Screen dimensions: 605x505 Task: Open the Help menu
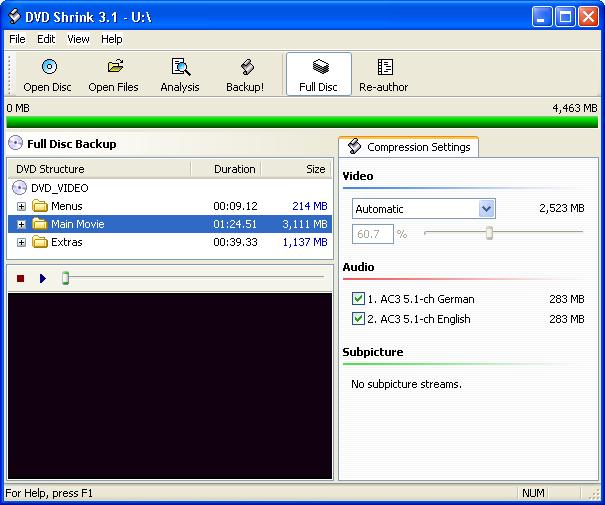pyautogui.click(x=112, y=39)
